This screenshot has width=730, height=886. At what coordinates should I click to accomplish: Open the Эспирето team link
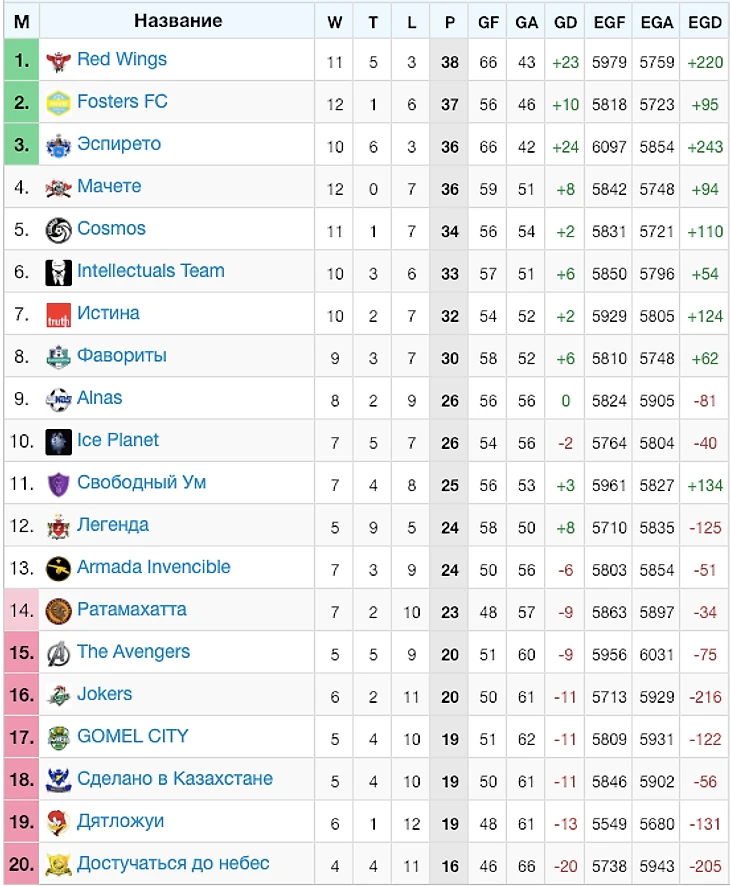[119, 144]
